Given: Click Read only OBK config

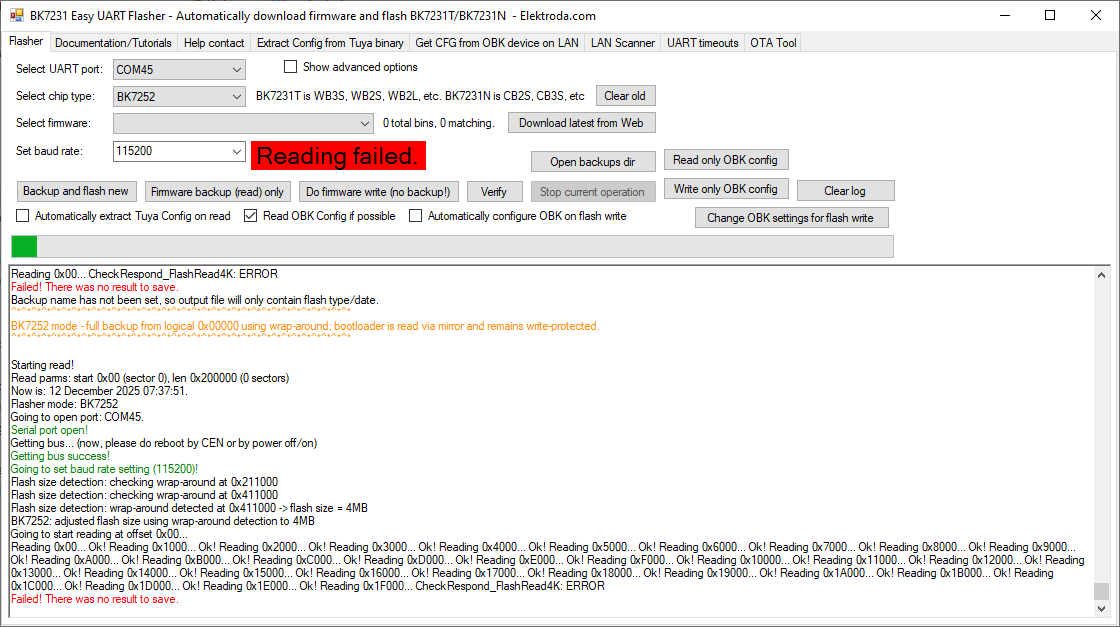Looking at the screenshot, I should (726, 160).
